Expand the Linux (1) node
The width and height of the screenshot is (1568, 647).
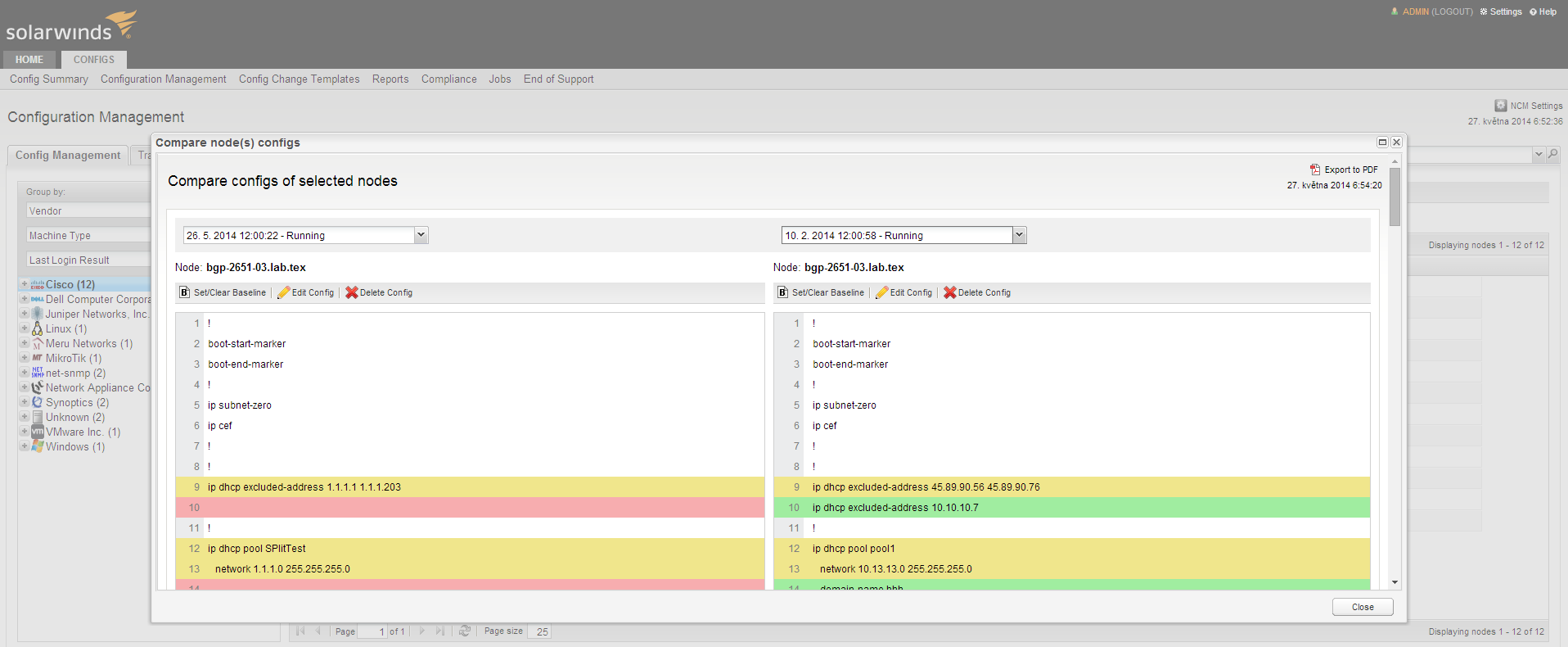click(x=25, y=328)
